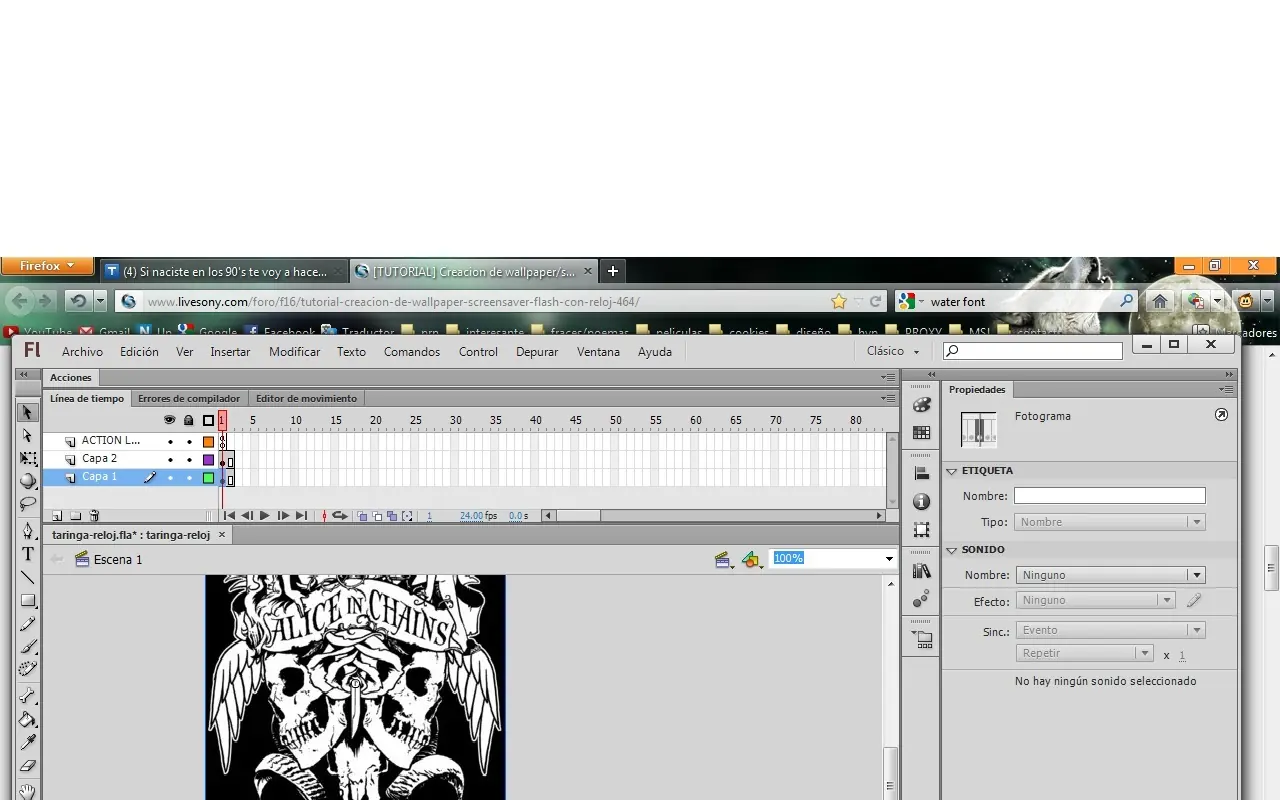The width and height of the screenshot is (1280, 800).
Task: Open the Motion Presets panel icon
Action: [922, 598]
